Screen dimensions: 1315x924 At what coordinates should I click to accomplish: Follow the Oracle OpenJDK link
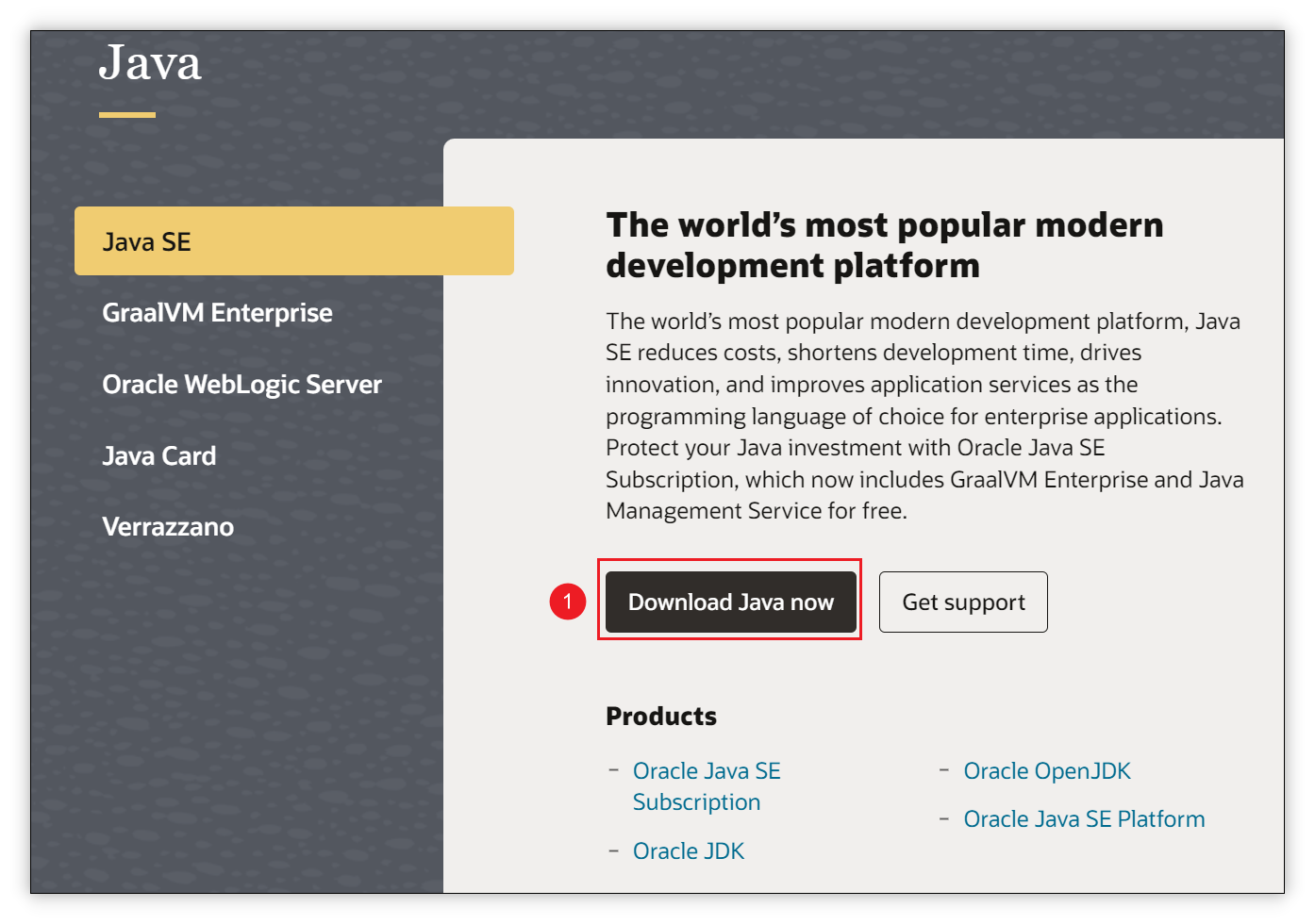point(1047,771)
